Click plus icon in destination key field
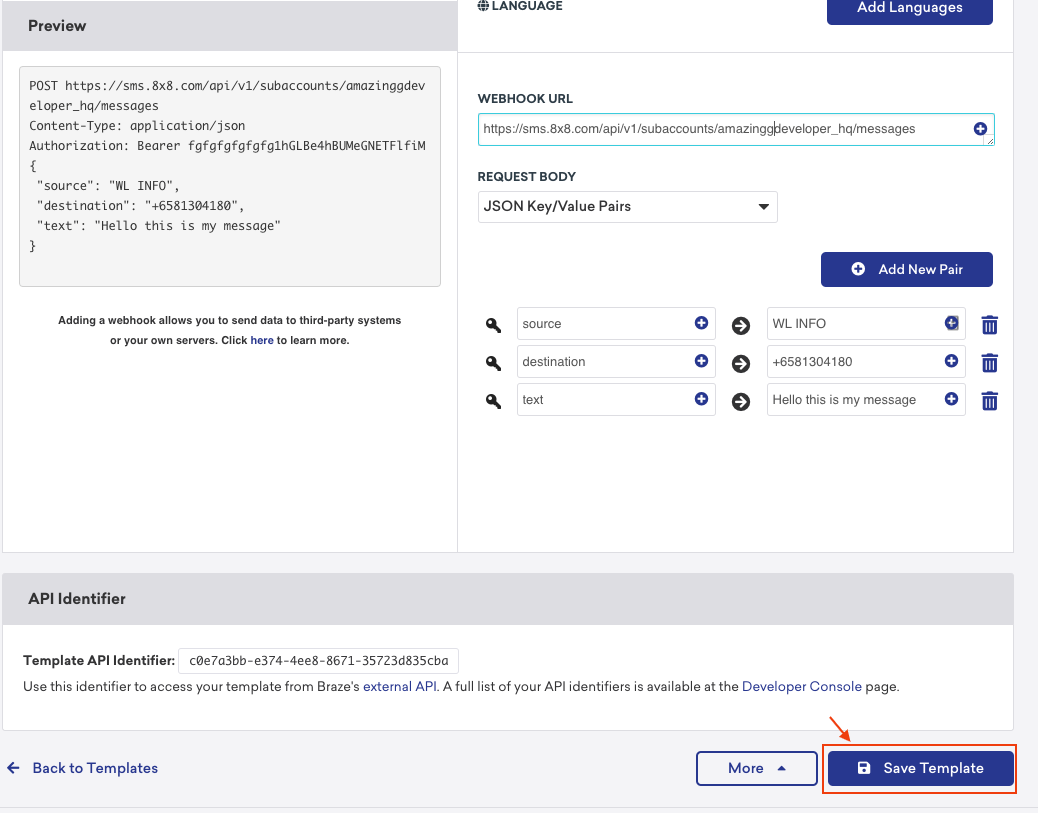This screenshot has height=813, width=1038. coord(701,361)
